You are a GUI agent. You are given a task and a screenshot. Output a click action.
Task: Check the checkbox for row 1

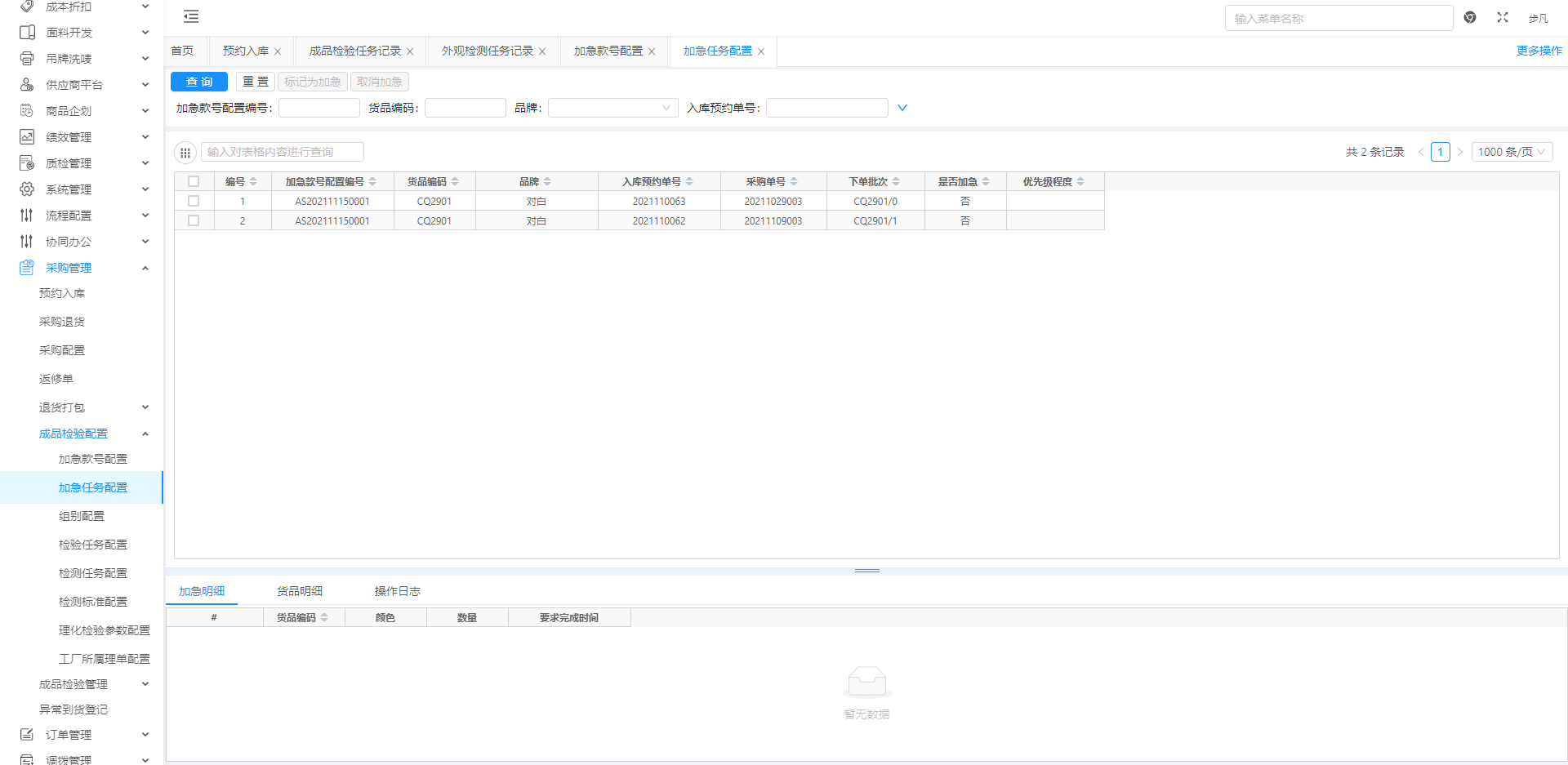point(194,201)
